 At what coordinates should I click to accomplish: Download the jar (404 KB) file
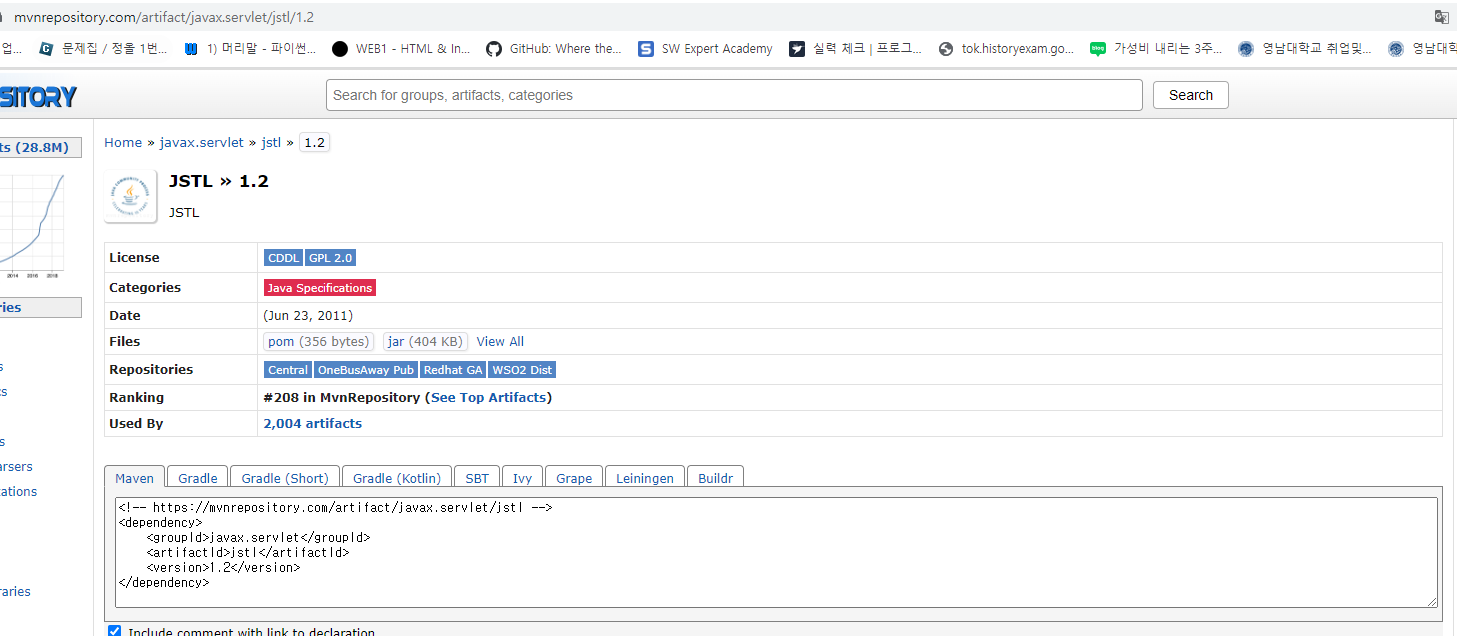coord(425,342)
